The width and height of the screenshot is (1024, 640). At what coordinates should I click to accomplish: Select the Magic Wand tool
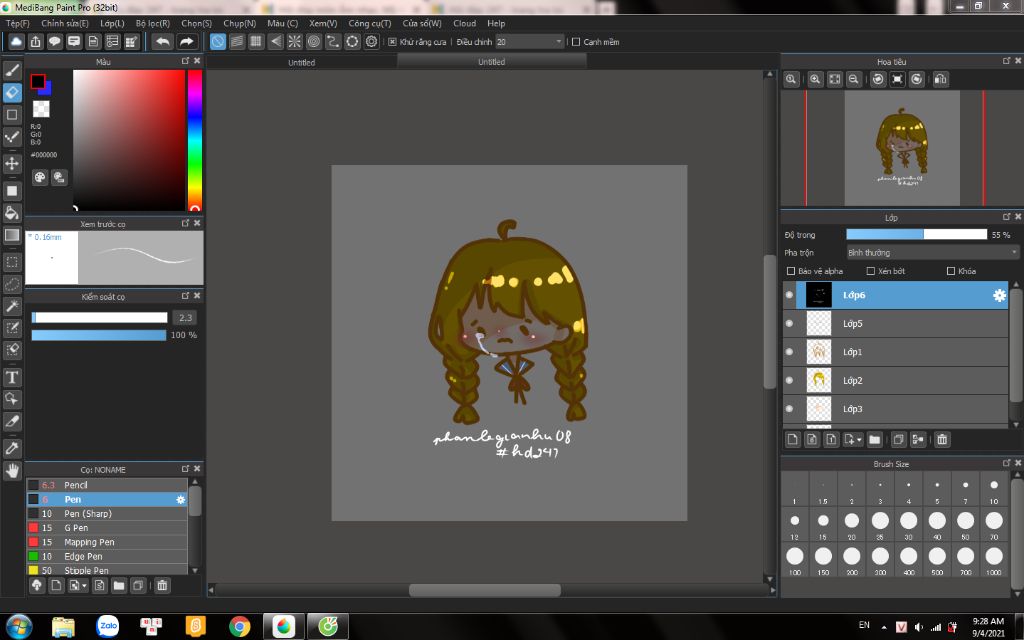point(12,306)
